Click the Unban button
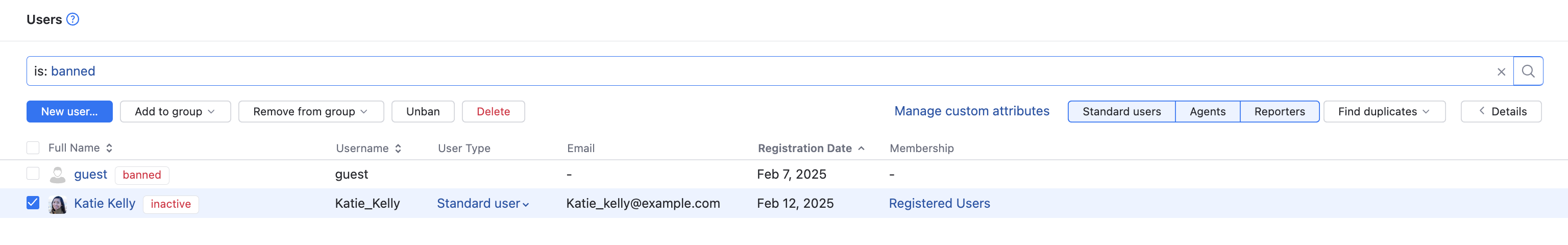 (423, 112)
